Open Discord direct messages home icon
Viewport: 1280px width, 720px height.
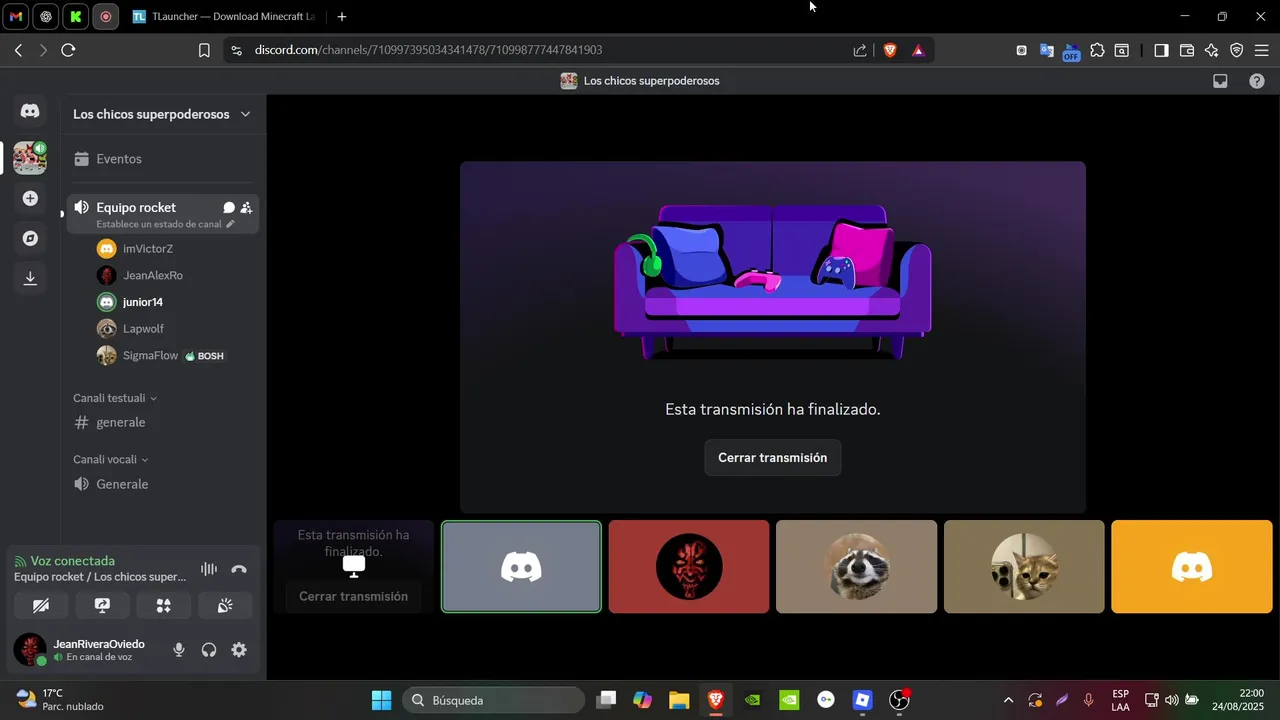point(30,111)
